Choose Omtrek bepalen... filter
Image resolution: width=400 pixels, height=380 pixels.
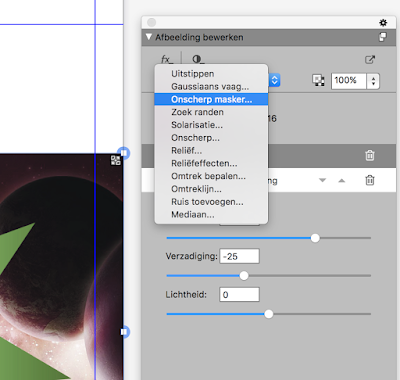coord(211,176)
